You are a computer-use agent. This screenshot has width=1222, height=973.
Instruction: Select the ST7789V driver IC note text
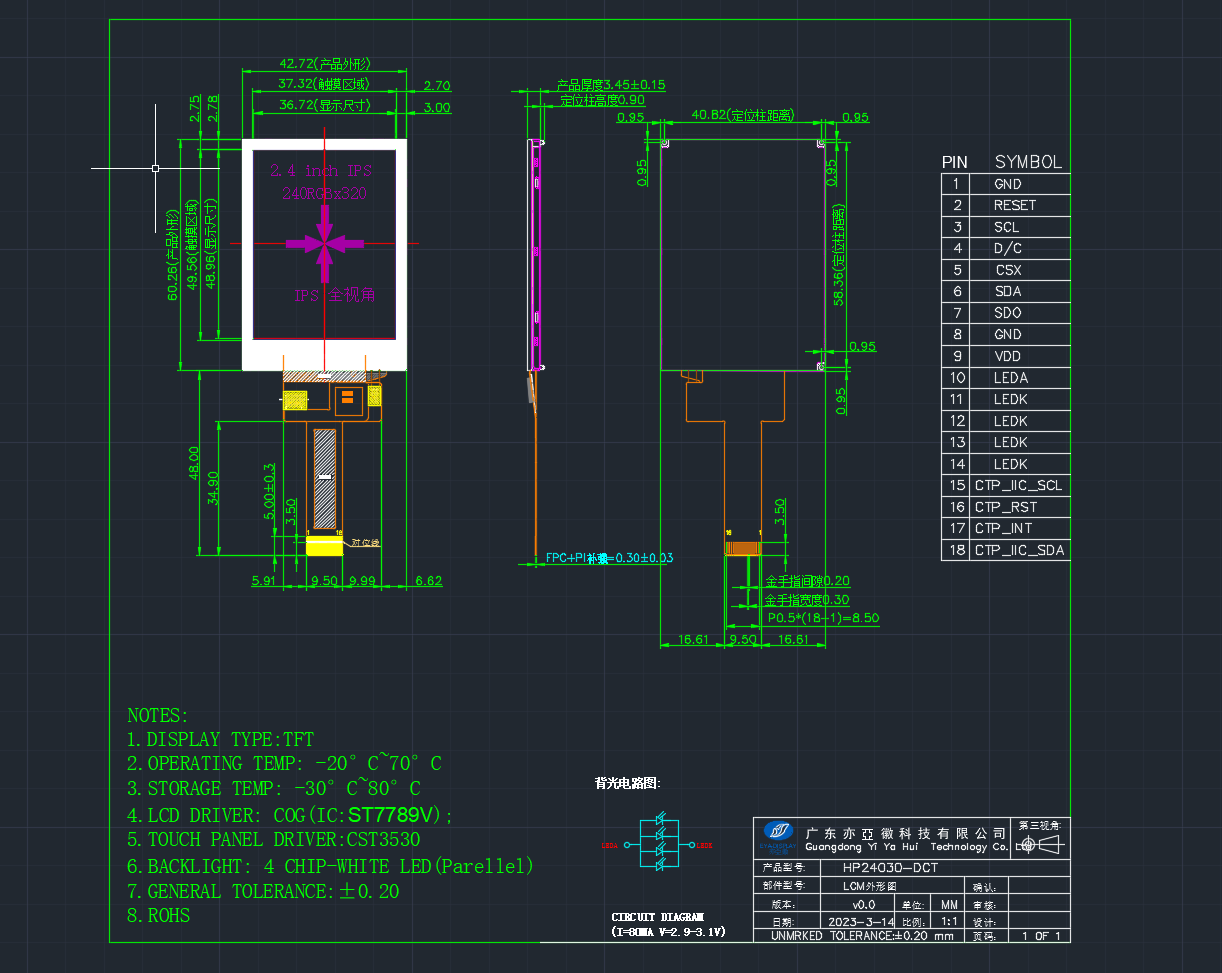pos(394,814)
